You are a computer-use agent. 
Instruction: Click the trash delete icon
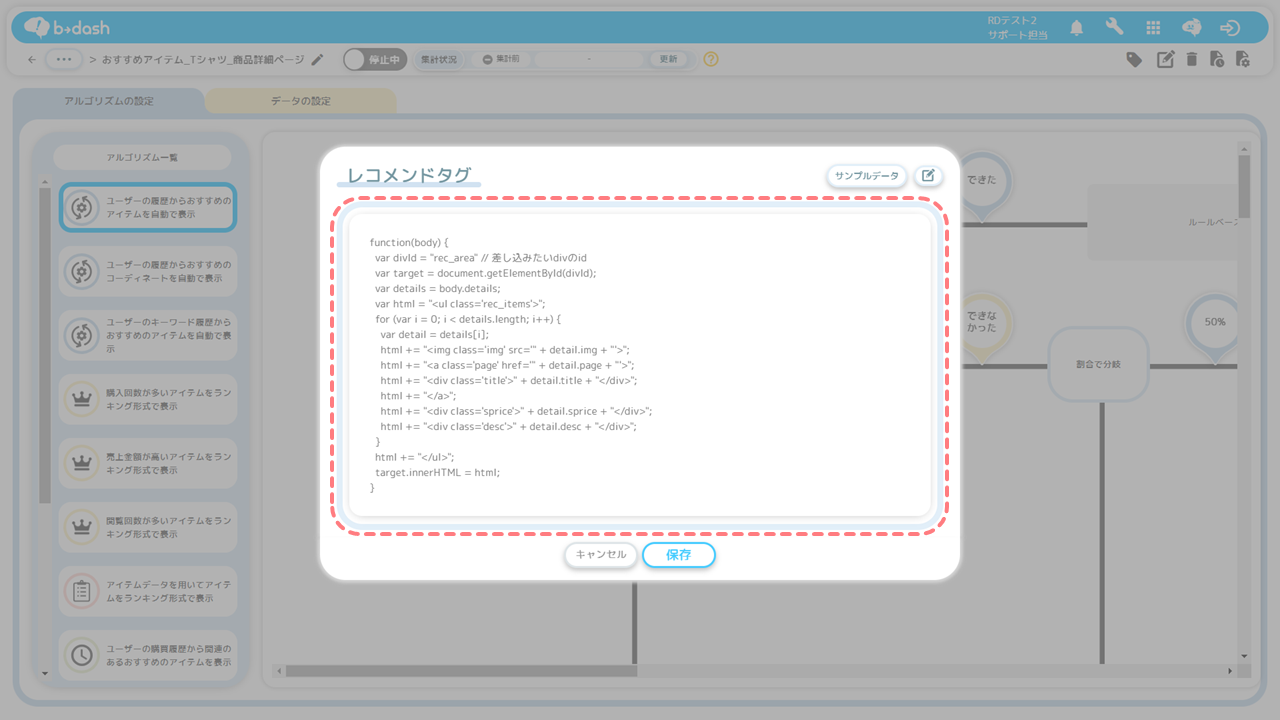1192,60
